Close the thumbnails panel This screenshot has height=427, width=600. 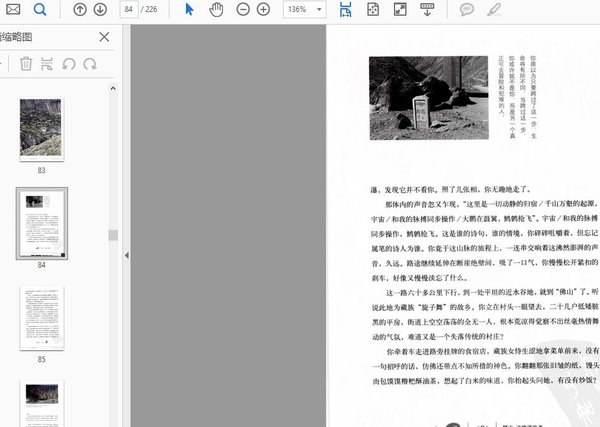104,37
